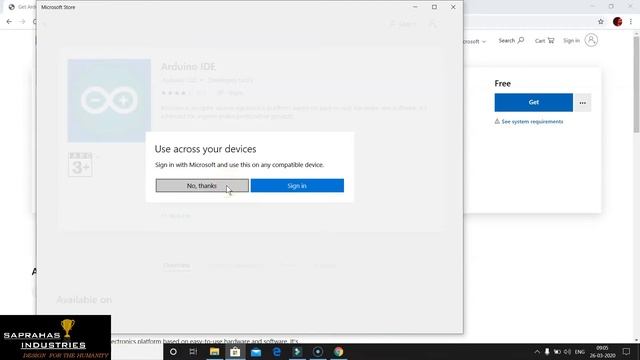The image size is (640, 360).
Task: Bookmark page with the star icon in Chrome
Action: (x=600, y=22)
